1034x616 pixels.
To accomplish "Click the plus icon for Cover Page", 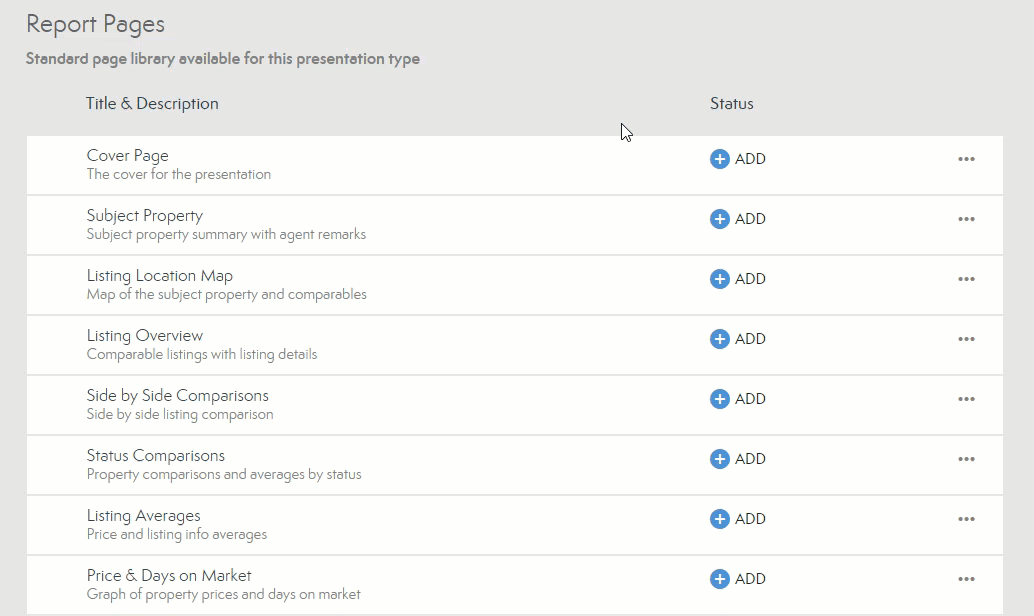I will coord(719,159).
